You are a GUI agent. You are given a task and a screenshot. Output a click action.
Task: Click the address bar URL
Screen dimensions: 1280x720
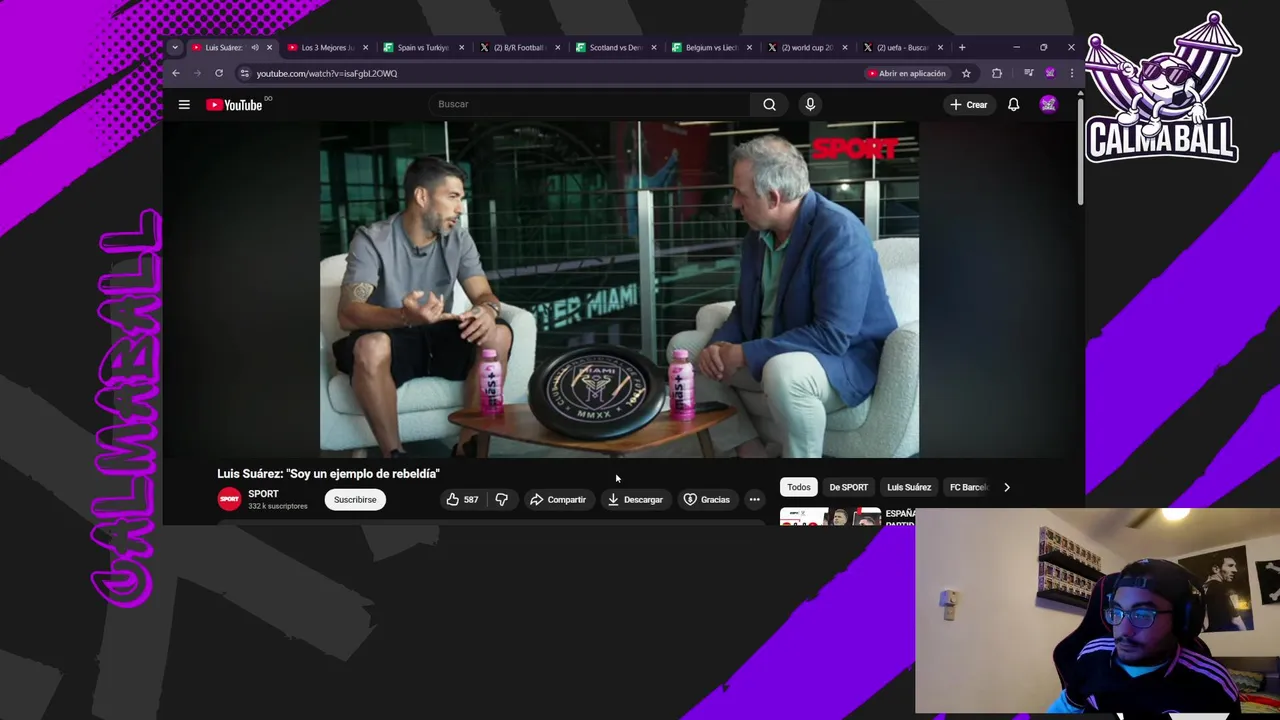[x=327, y=73]
